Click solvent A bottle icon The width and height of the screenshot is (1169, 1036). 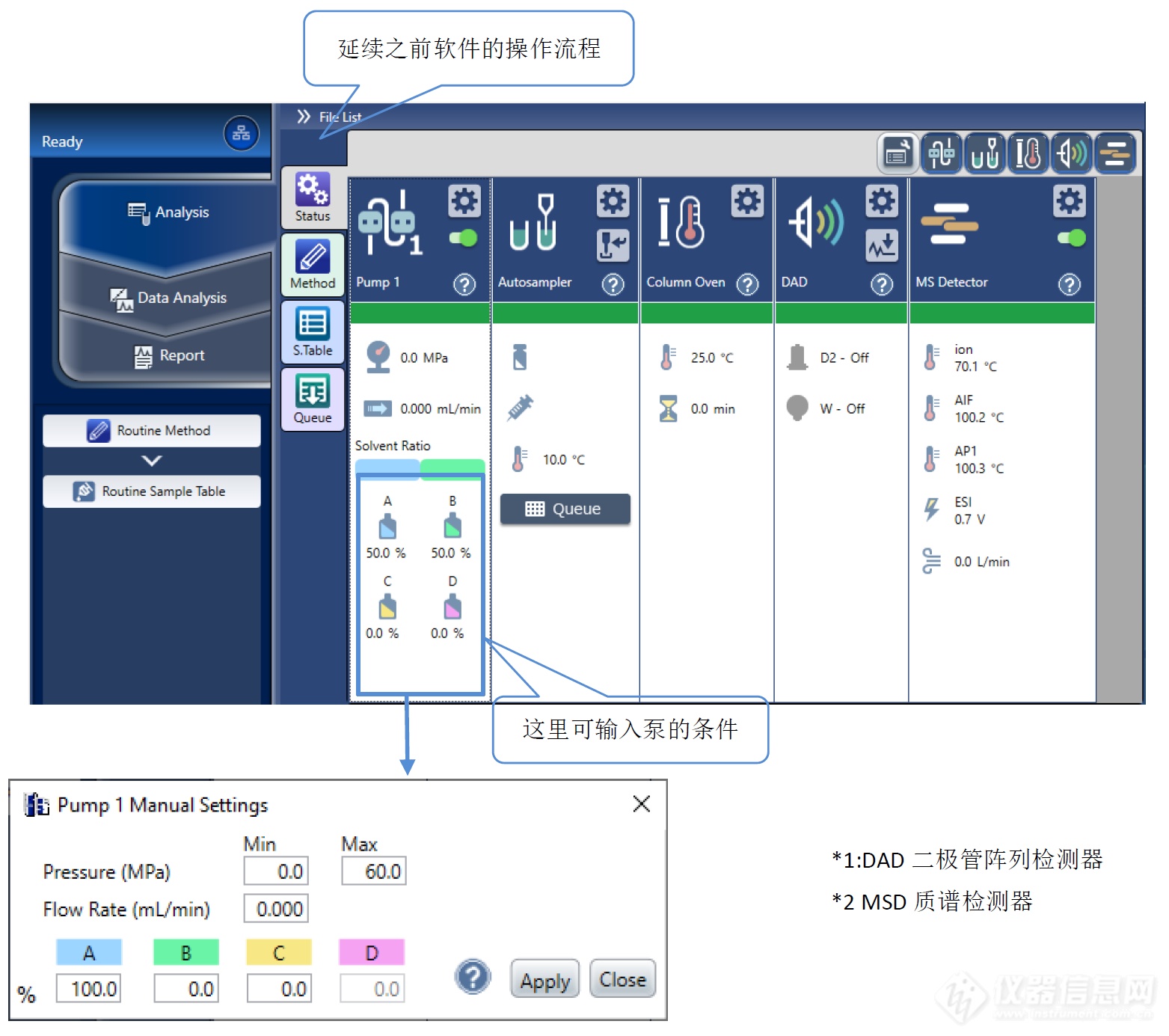pos(387,527)
